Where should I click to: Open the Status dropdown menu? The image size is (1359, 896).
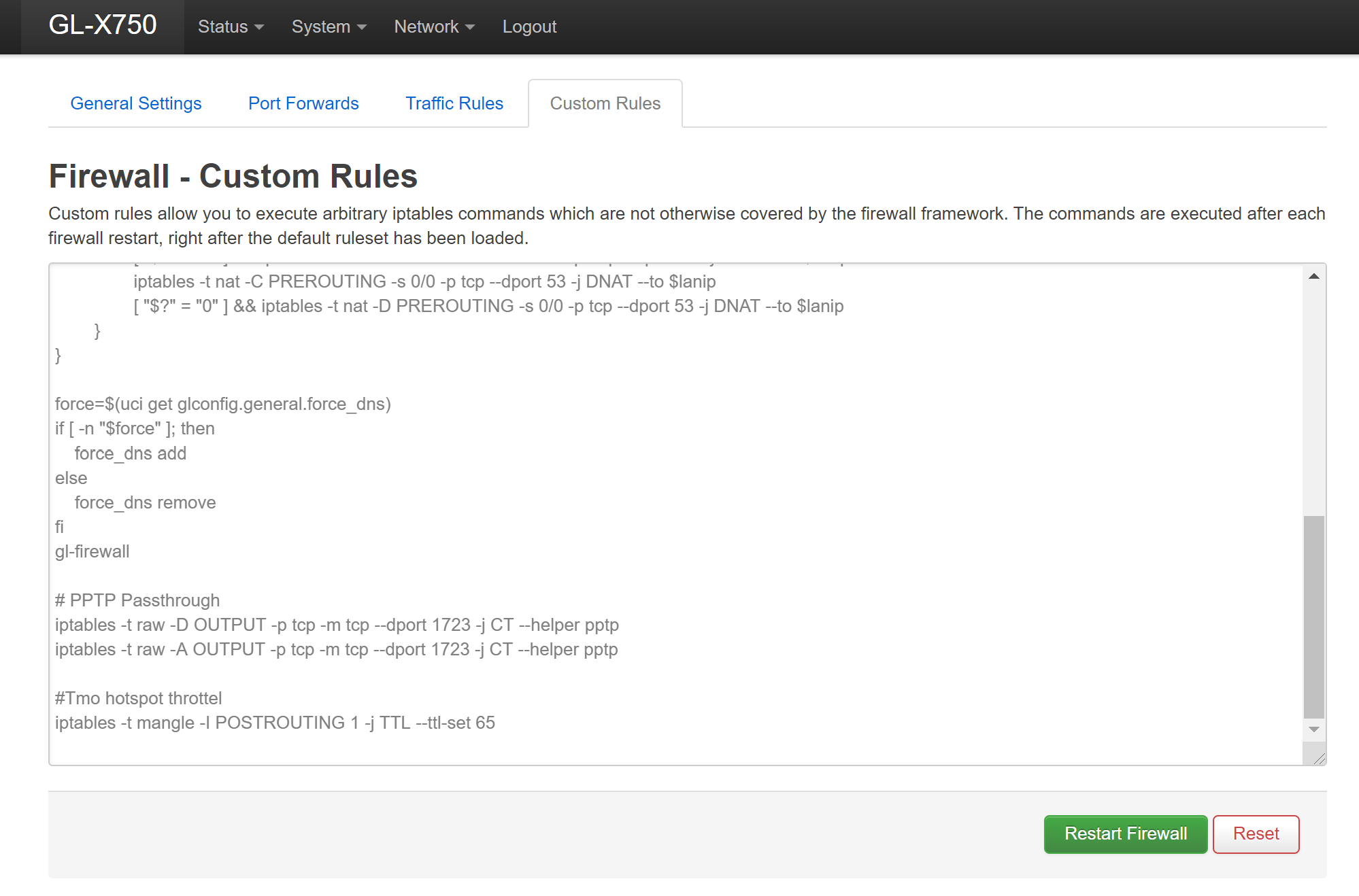231,27
